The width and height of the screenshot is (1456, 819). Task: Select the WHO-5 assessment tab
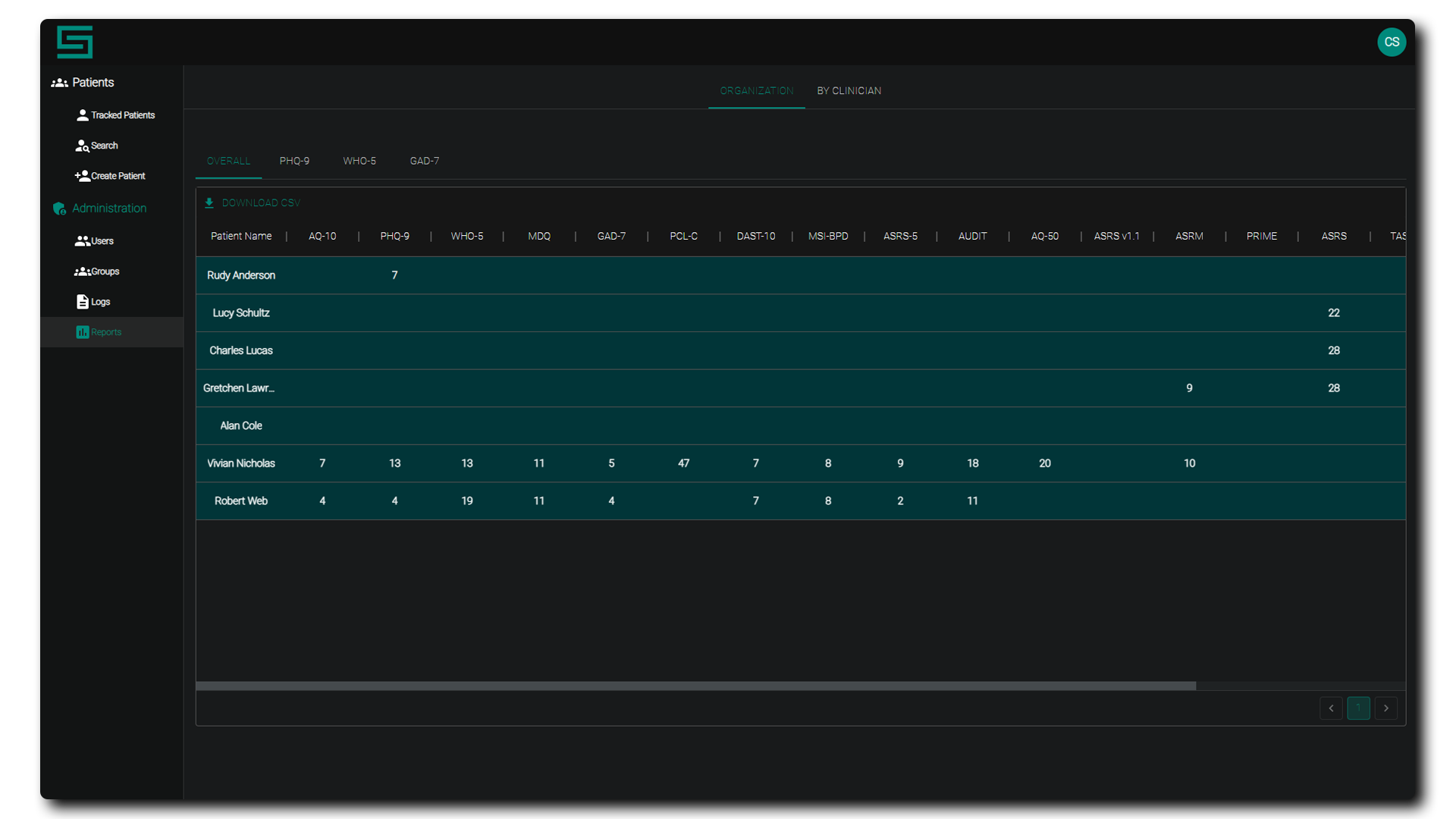point(357,161)
